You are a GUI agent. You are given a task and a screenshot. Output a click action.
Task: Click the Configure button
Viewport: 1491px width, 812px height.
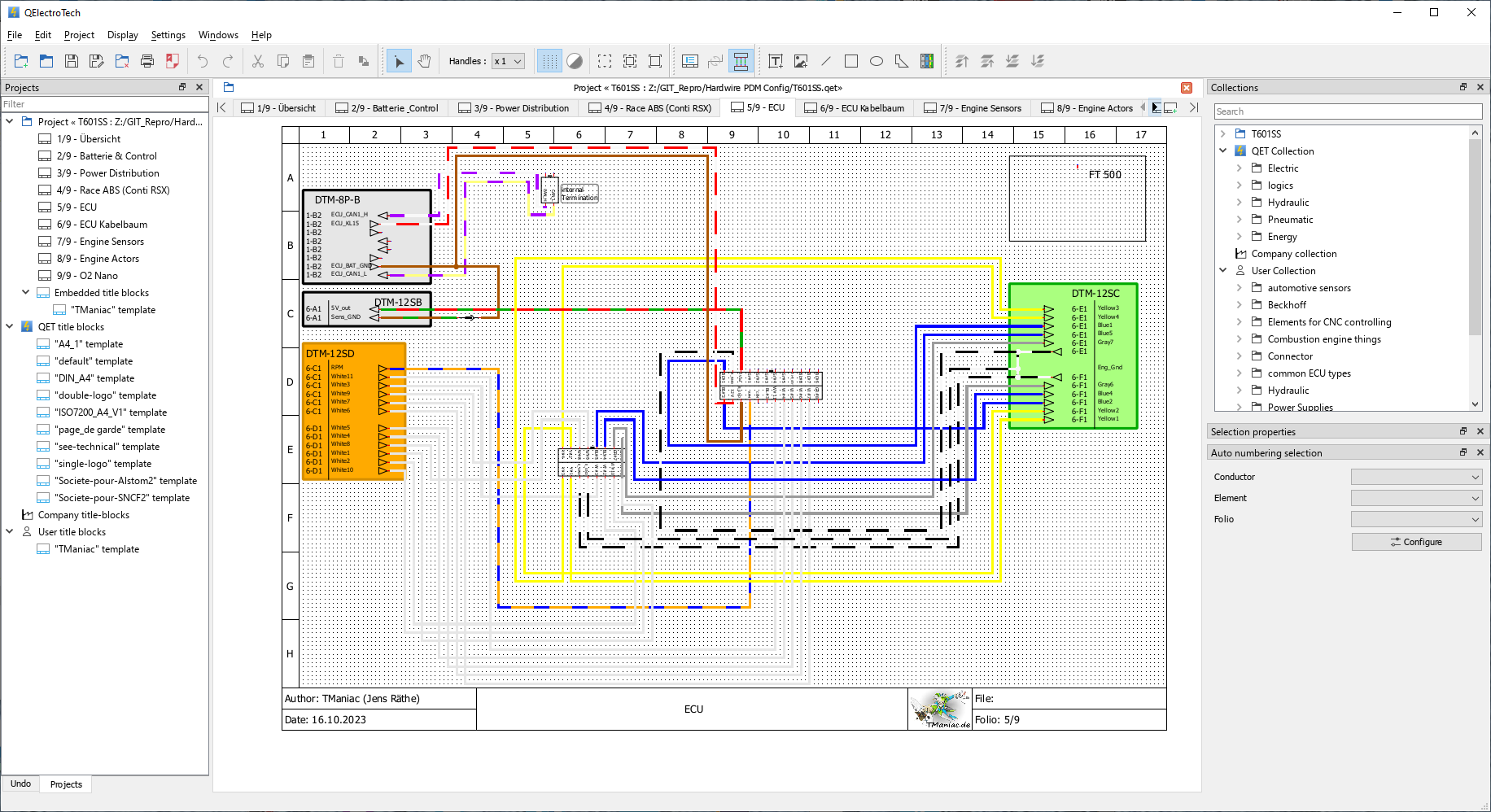(1416, 542)
